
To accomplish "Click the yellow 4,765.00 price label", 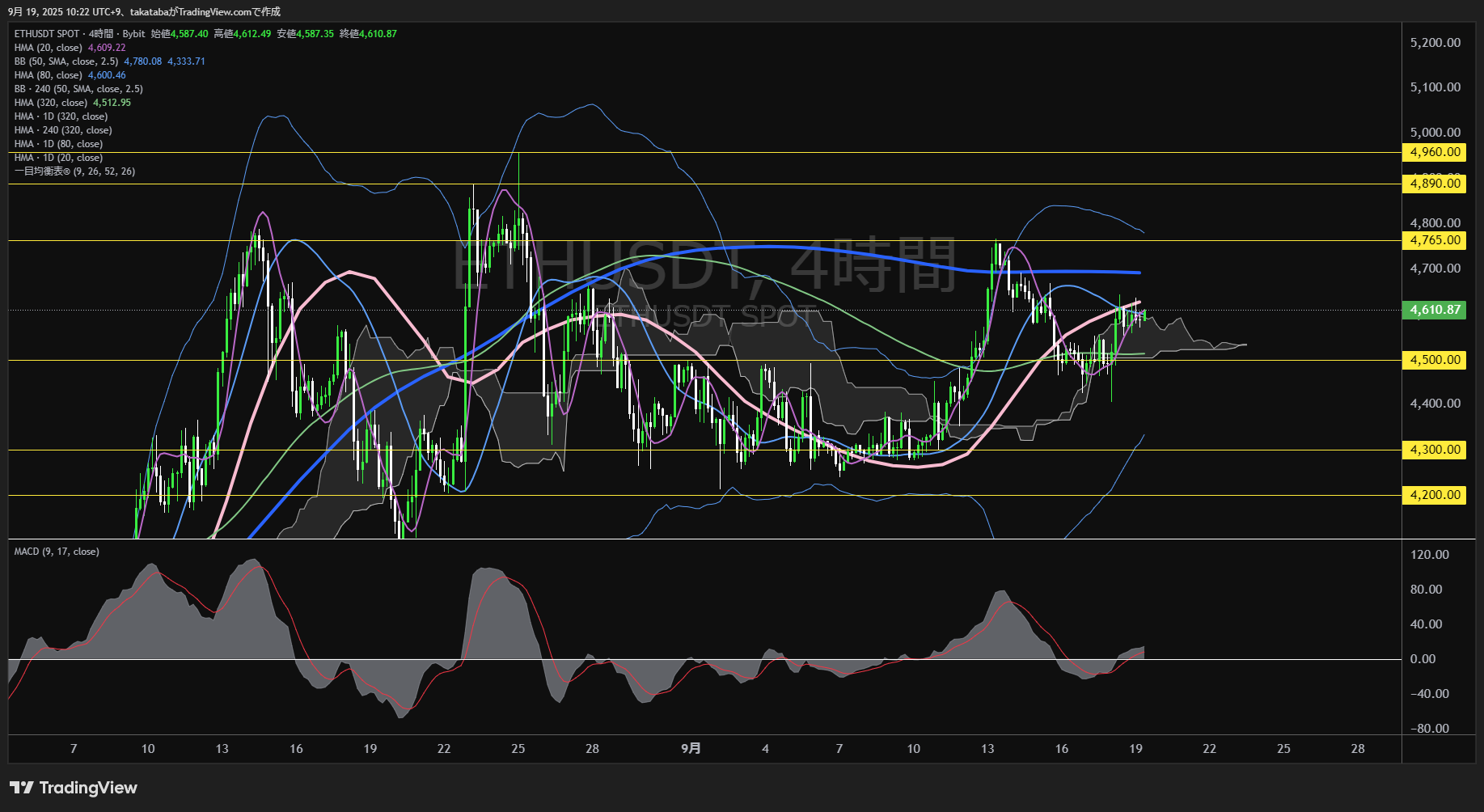I will pyautogui.click(x=1435, y=240).
